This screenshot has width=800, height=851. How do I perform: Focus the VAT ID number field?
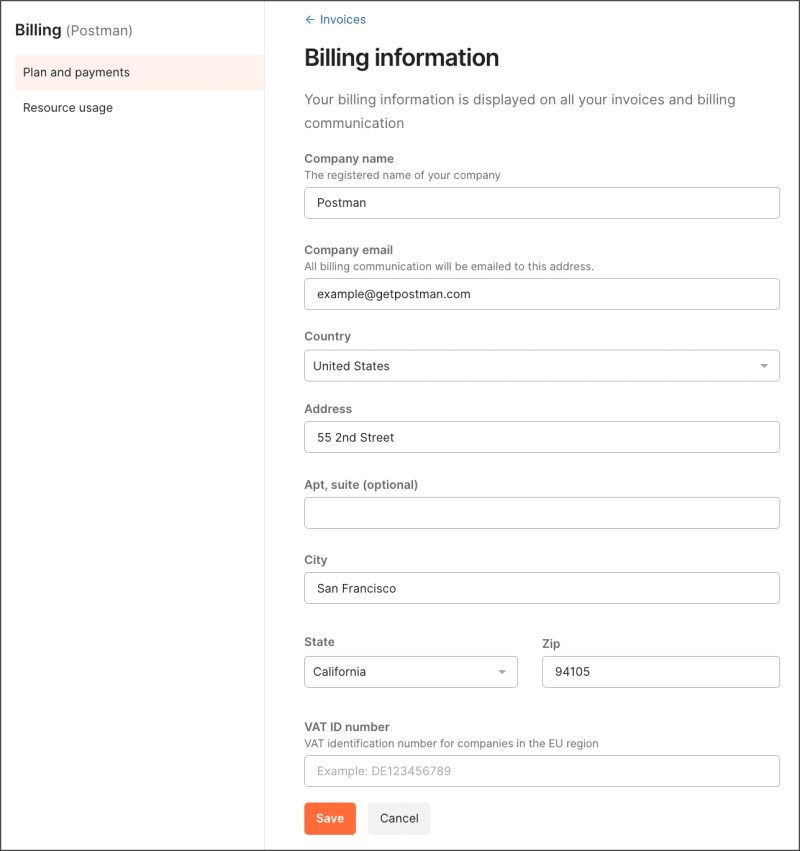pos(542,771)
